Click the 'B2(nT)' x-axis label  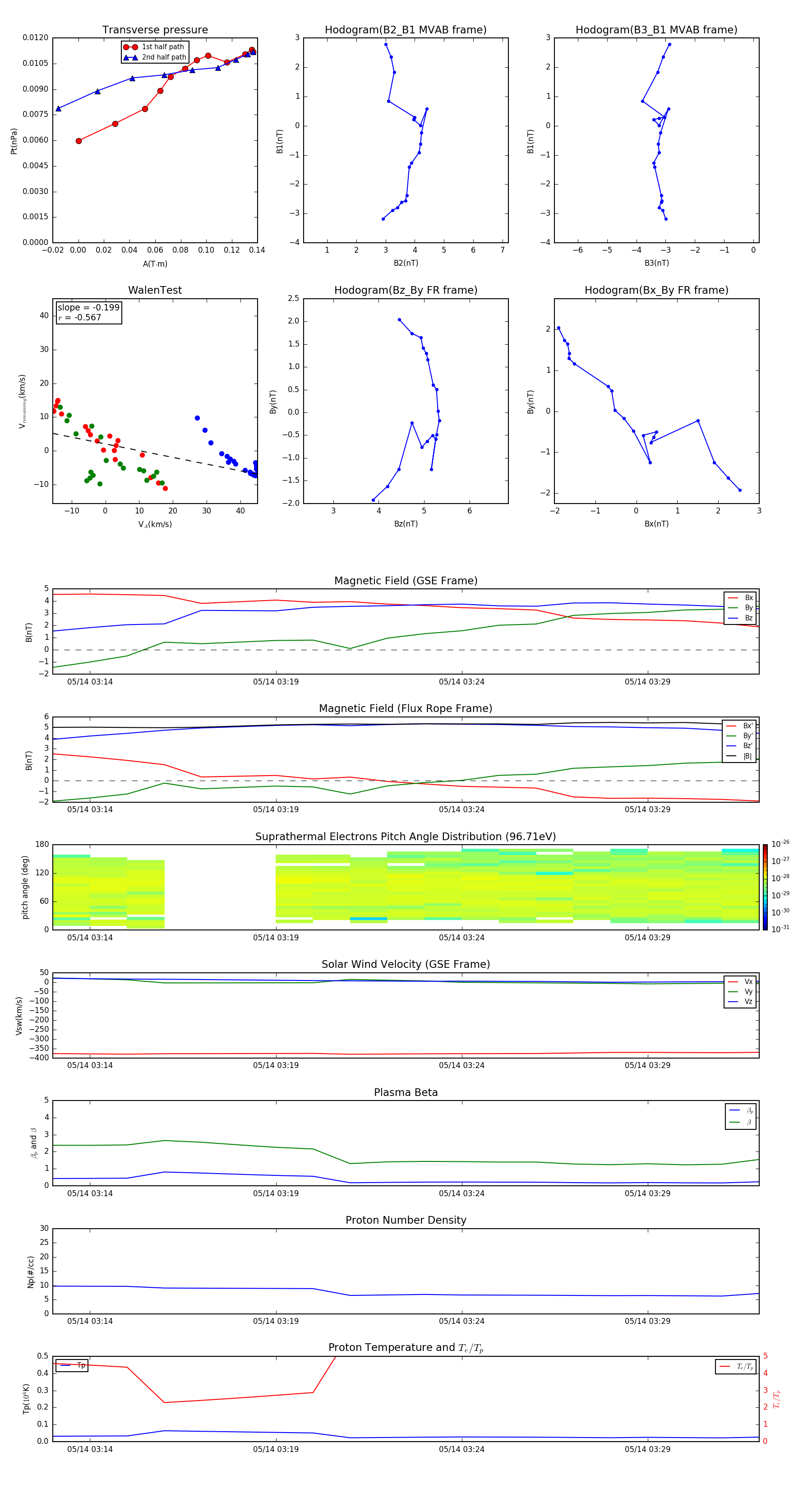pyautogui.click(x=406, y=263)
